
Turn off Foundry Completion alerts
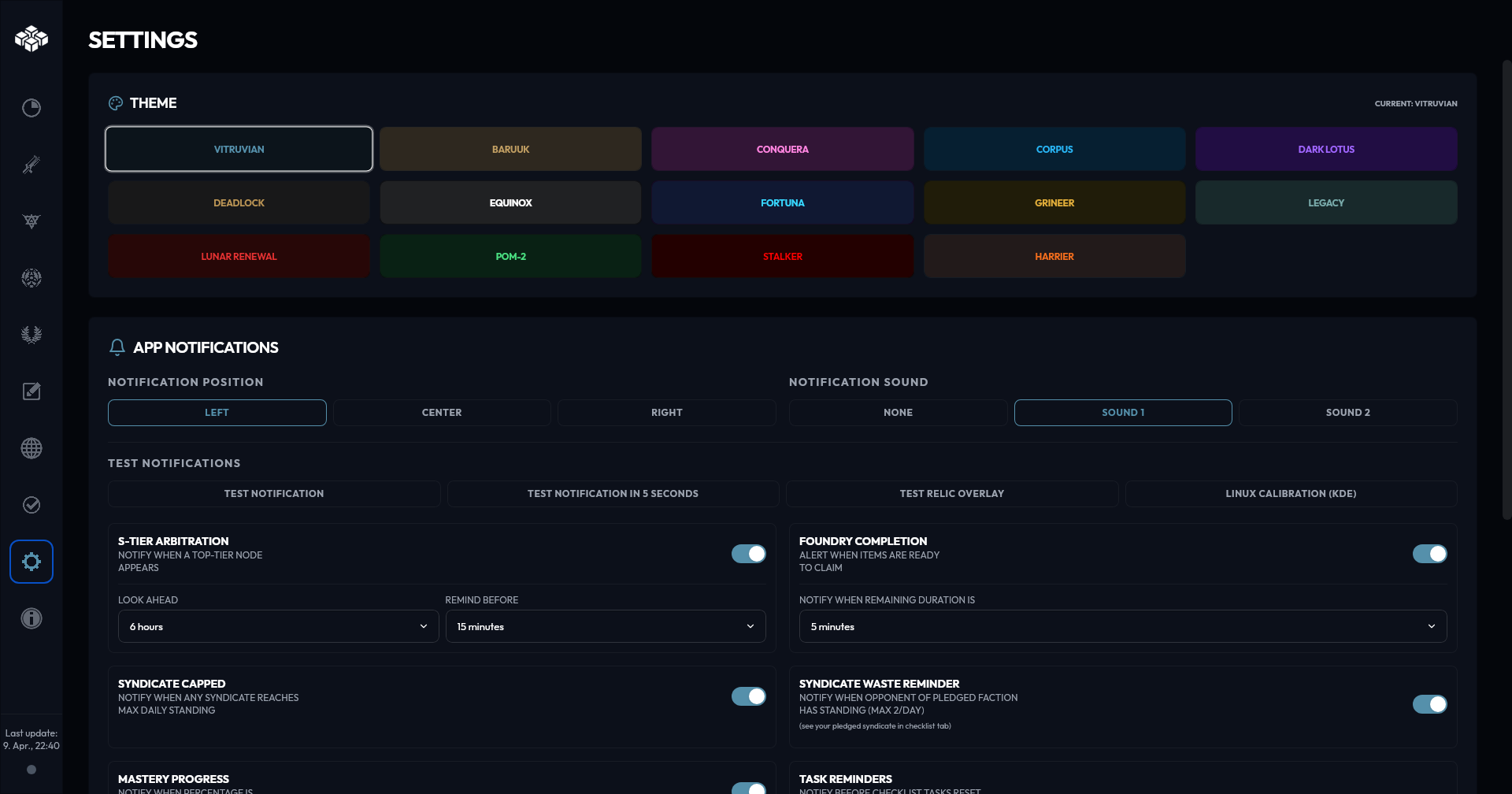[1429, 554]
